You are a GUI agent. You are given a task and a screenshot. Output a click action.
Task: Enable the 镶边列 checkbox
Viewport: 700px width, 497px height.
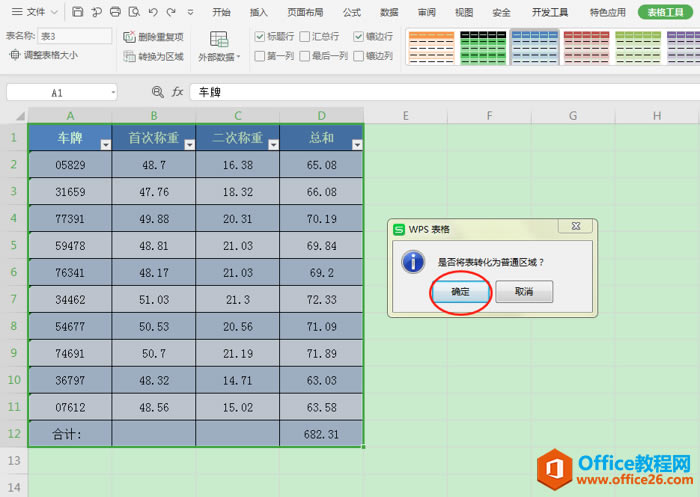[x=358, y=56]
